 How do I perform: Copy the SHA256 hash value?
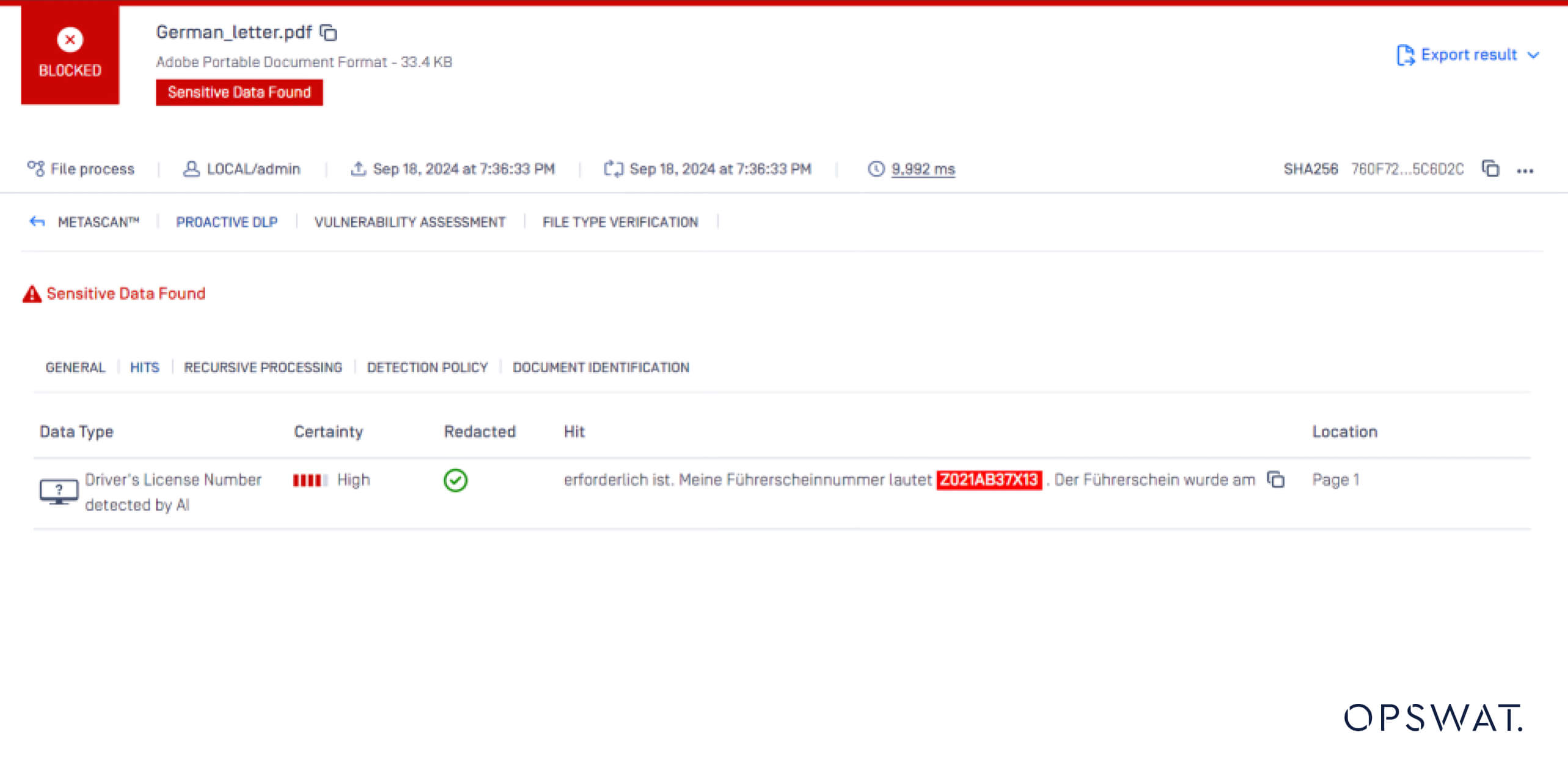[x=1490, y=169]
